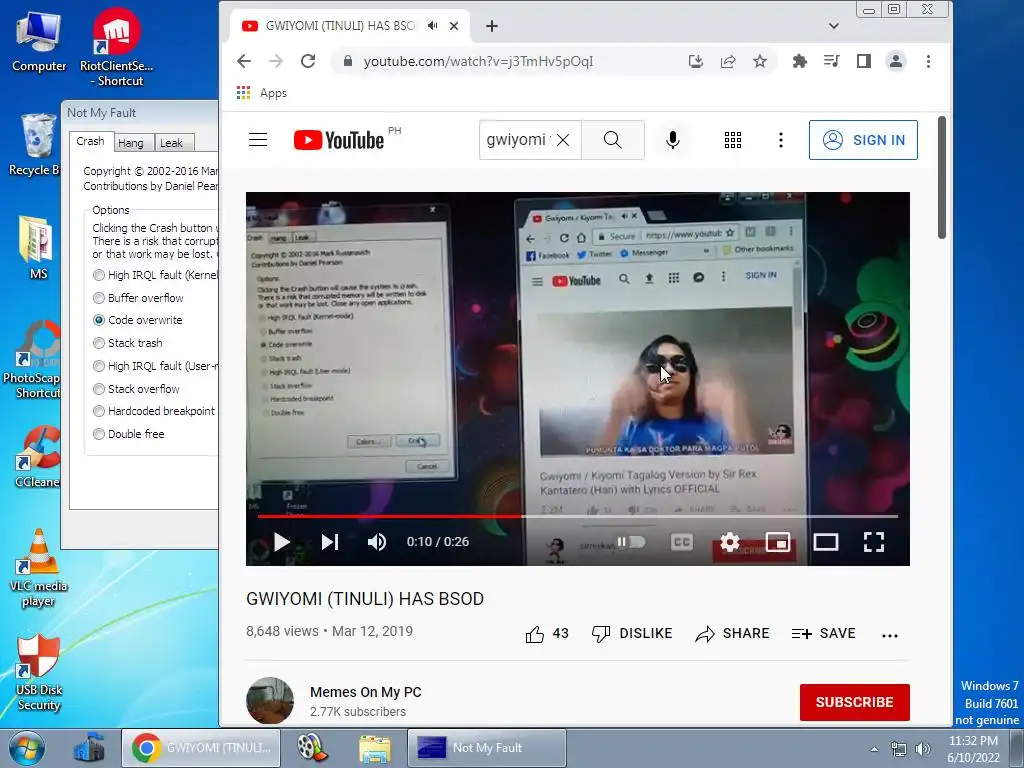
Task: Toggle Chrome side panel icon
Action: 863,61
